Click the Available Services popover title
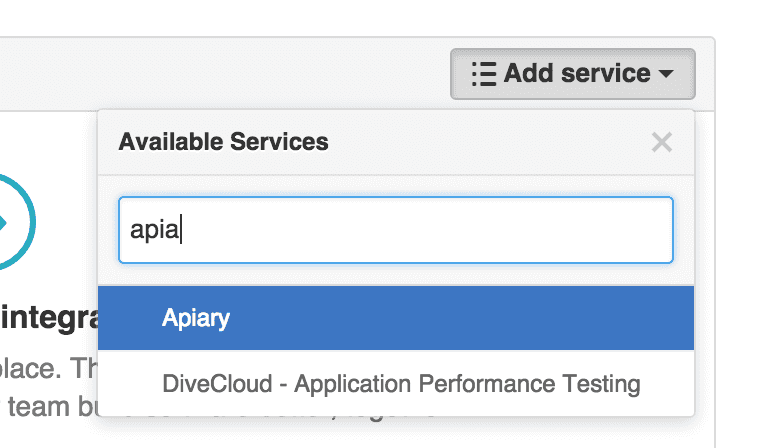The image size is (784, 448). pos(223,142)
